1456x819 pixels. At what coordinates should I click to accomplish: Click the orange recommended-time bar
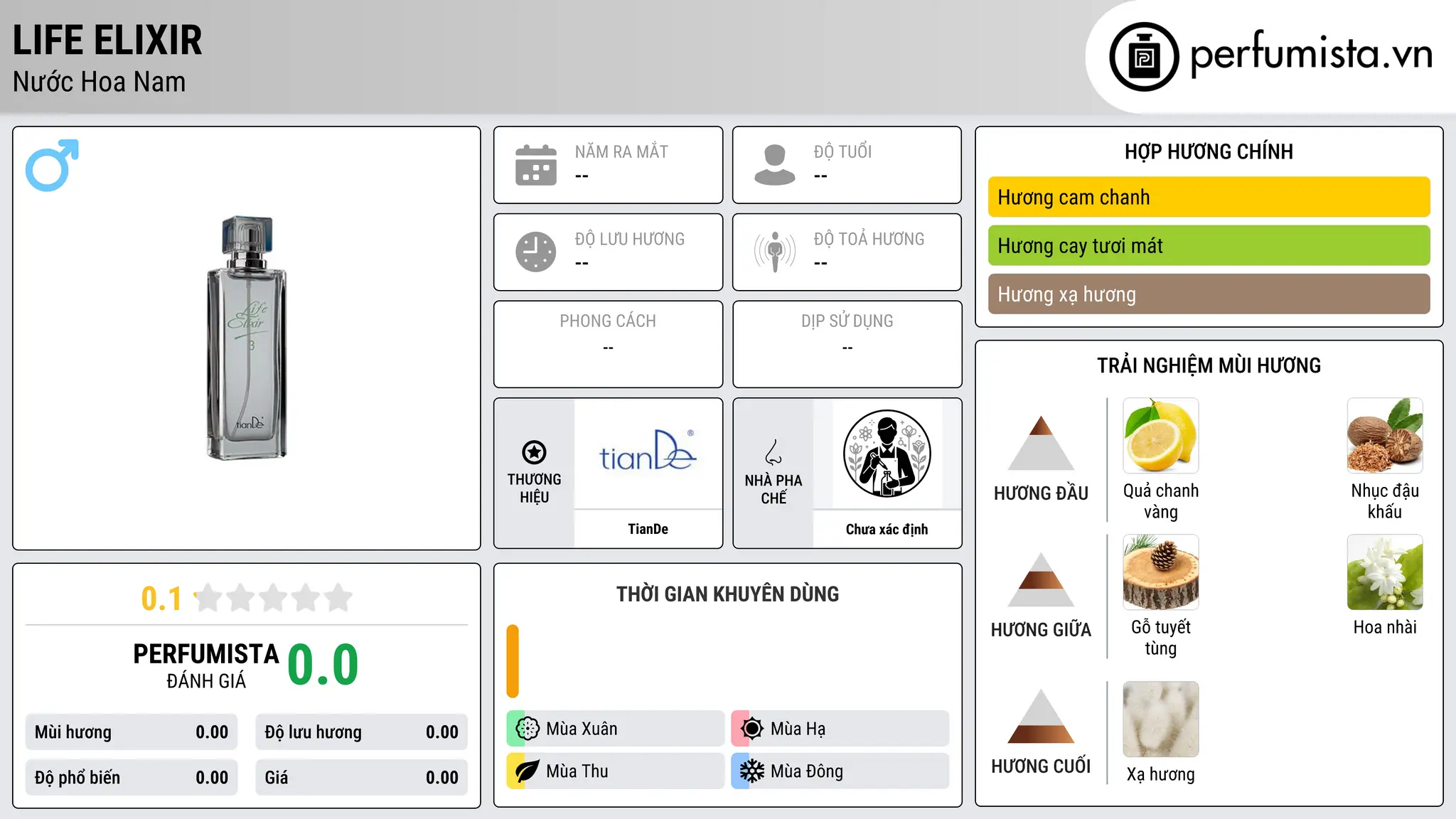(x=513, y=661)
